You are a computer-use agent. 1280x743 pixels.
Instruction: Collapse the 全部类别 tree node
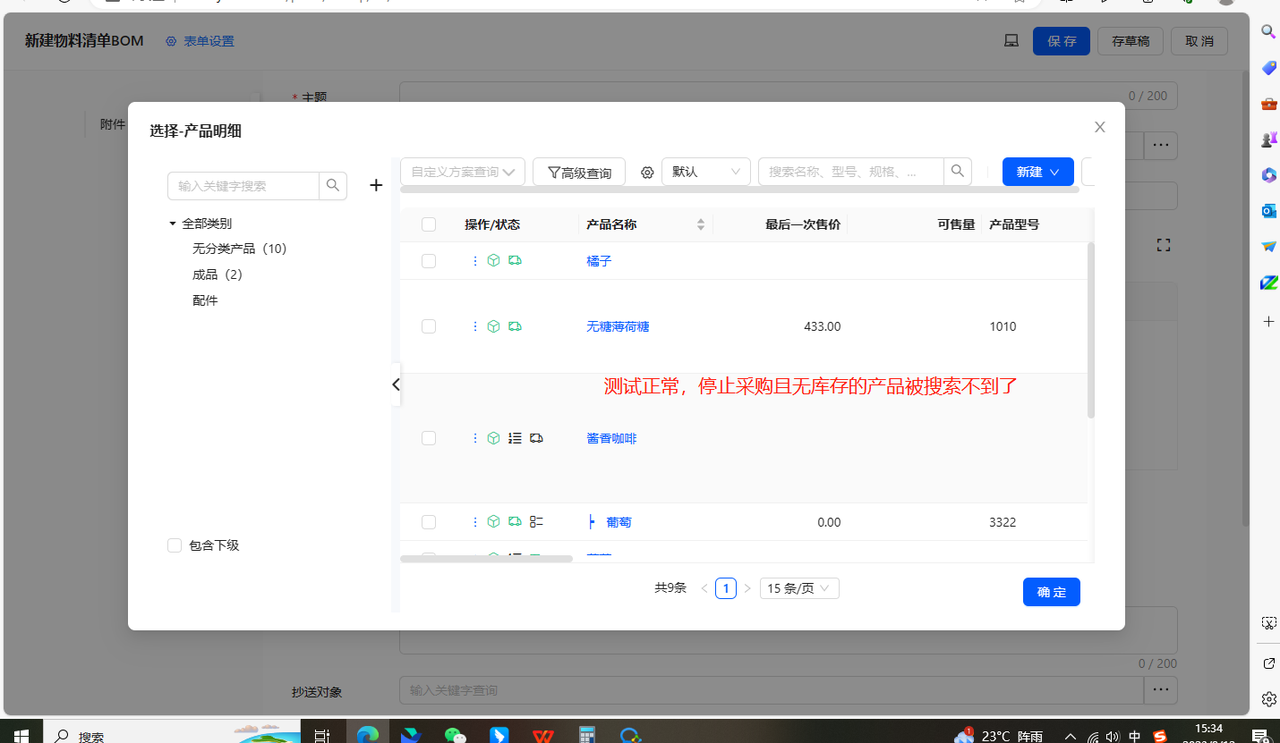[172, 224]
